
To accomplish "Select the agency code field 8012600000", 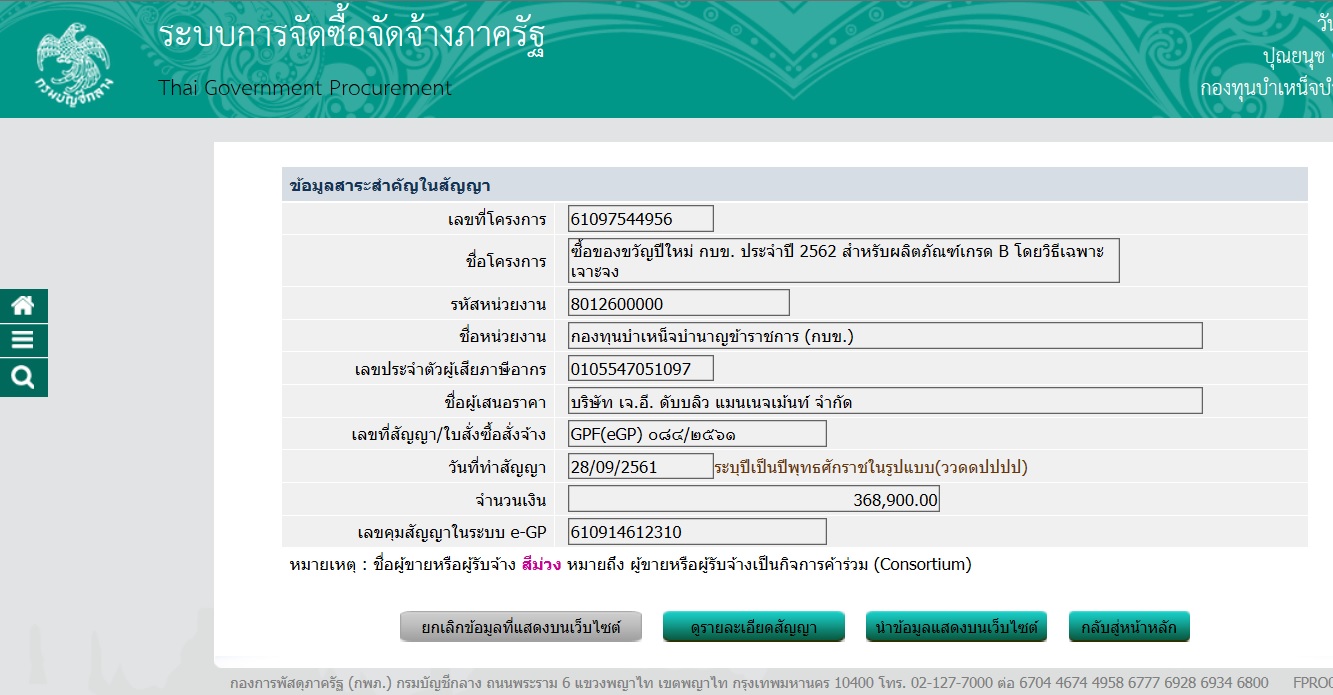I will (678, 303).
